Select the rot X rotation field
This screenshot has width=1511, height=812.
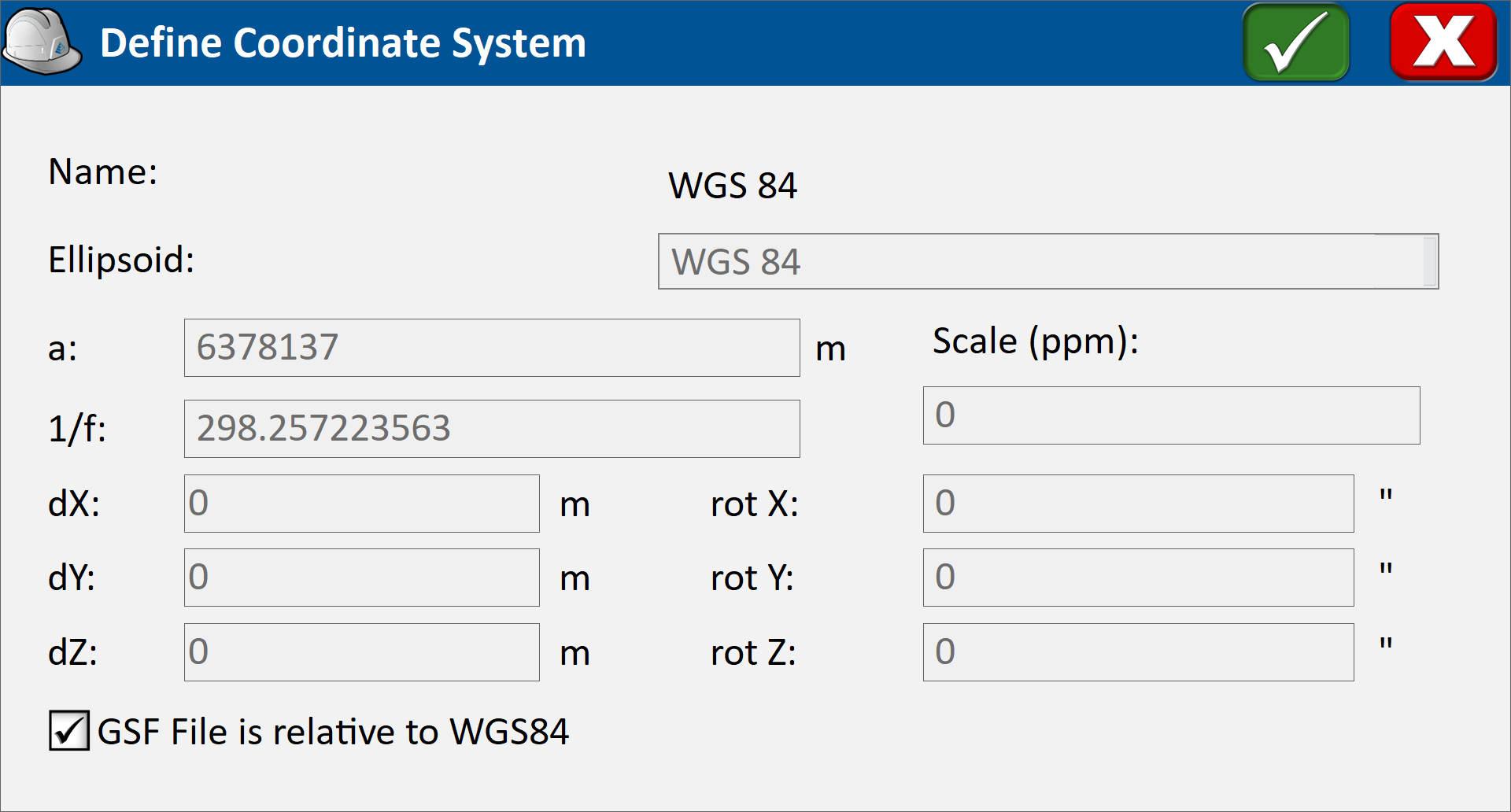coord(1138,504)
